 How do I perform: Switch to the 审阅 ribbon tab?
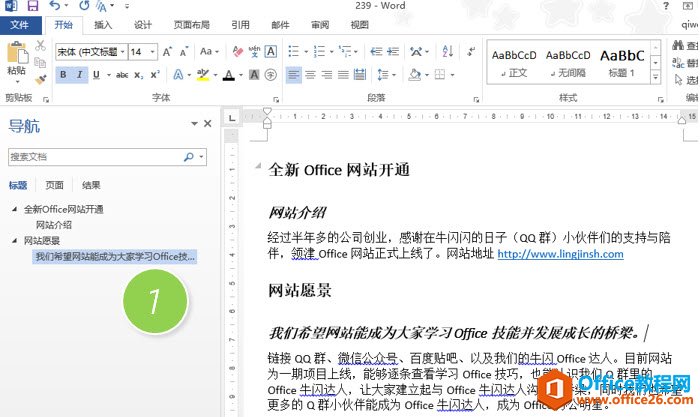click(x=320, y=25)
